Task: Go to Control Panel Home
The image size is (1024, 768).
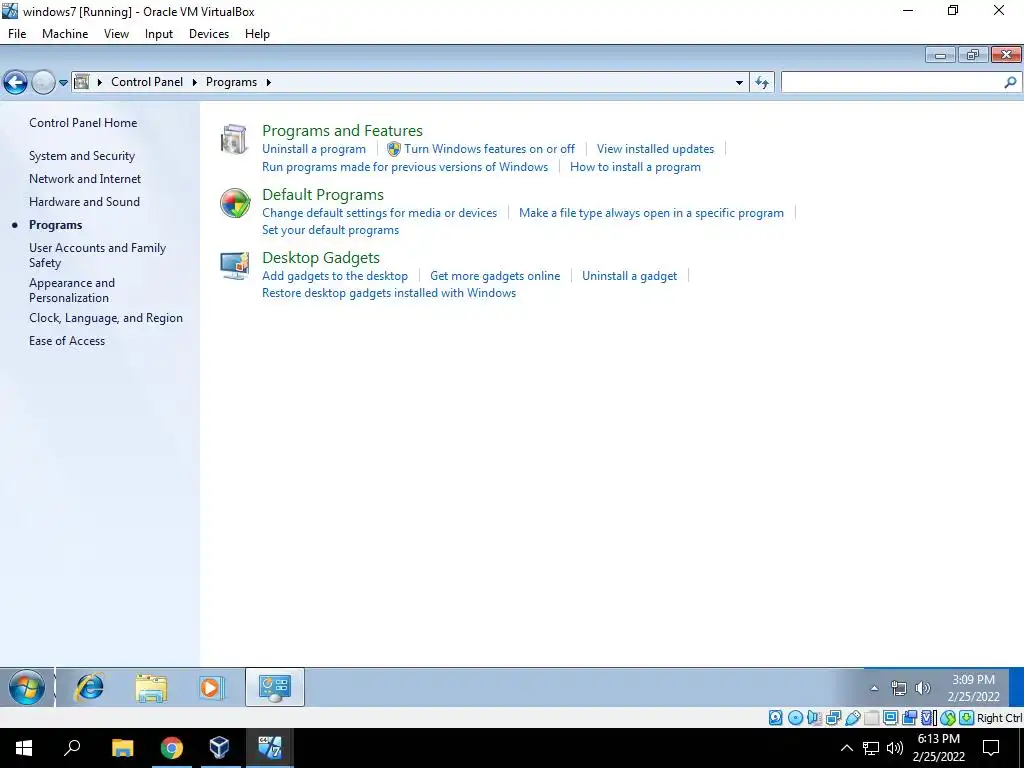Action: [x=83, y=123]
